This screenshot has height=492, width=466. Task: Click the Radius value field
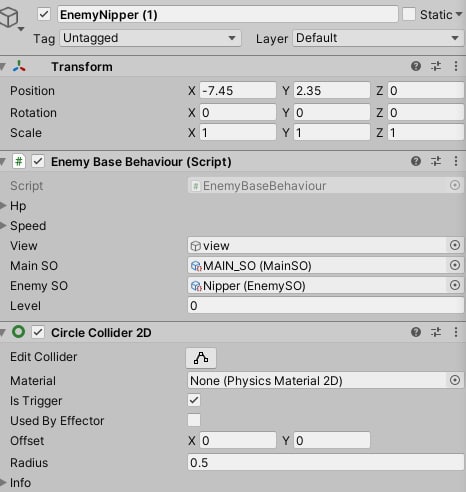point(325,463)
